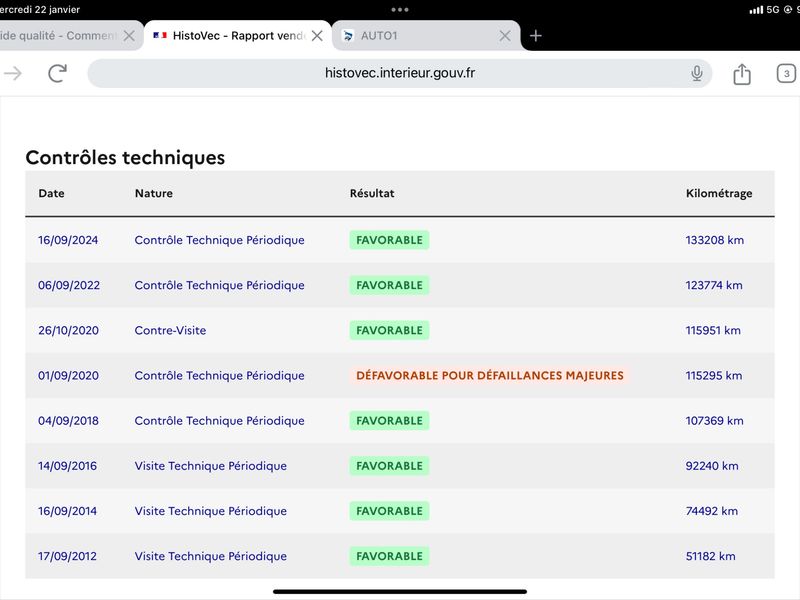Select the date 17/09/2012
Image resolution: width=800 pixels, height=600 pixels.
coord(67,556)
